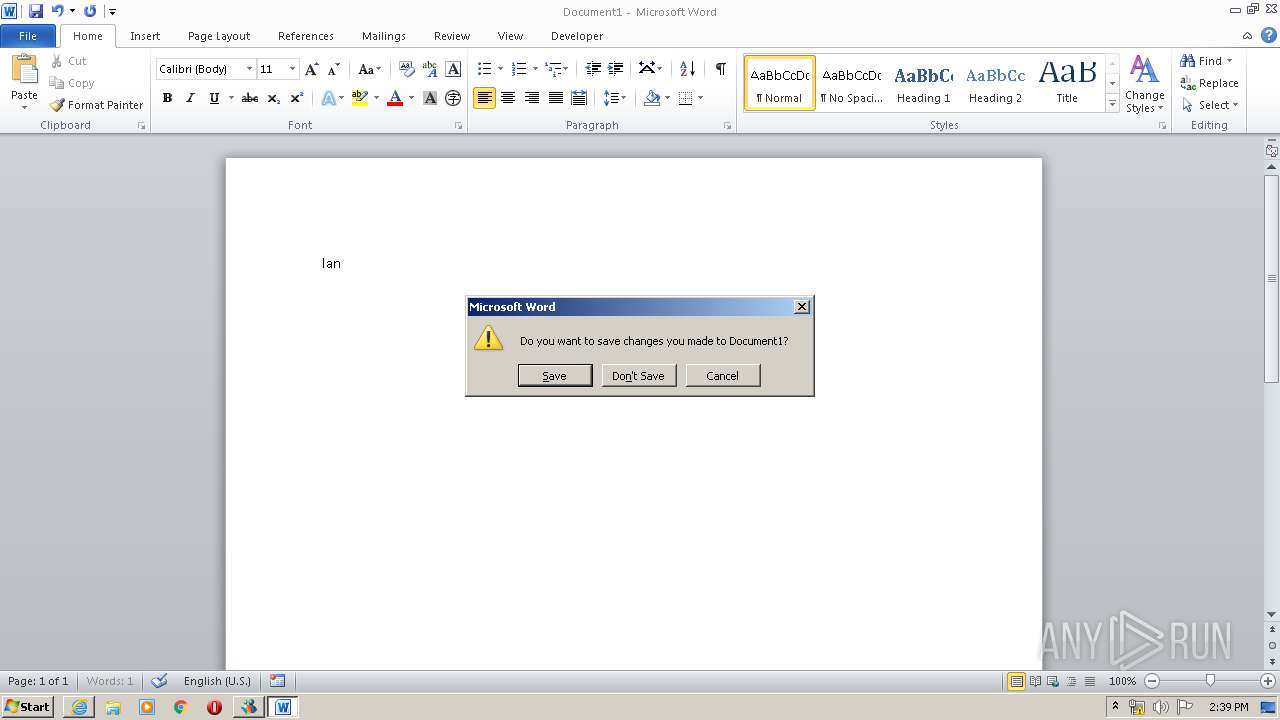
Task: Open the font name dropdown
Action: pos(249,69)
